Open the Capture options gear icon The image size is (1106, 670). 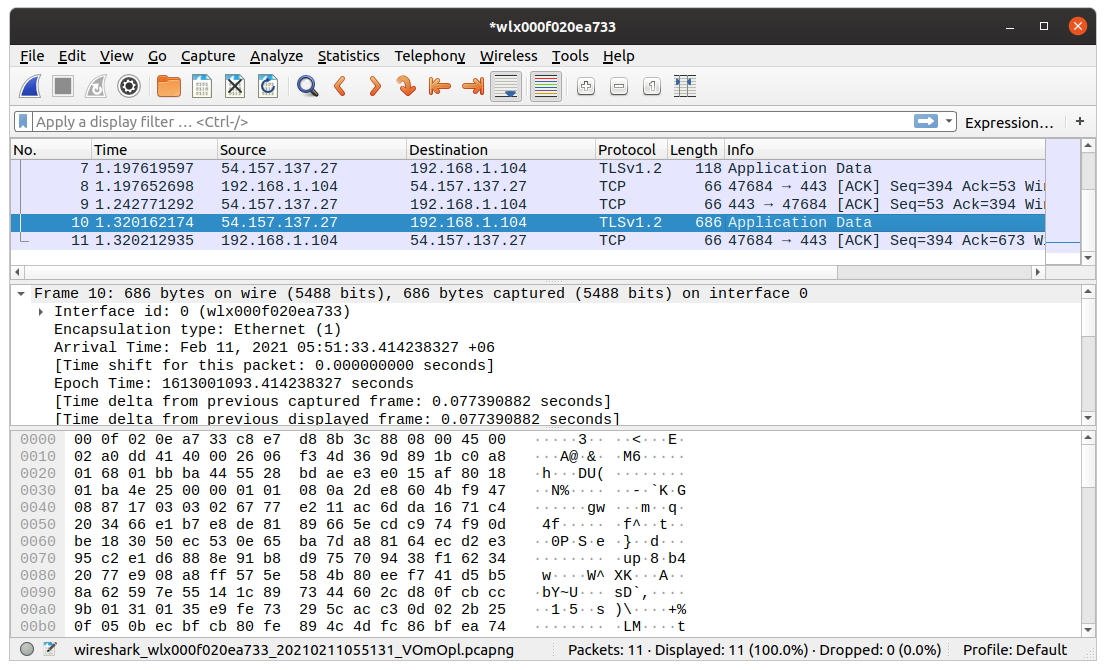point(128,86)
